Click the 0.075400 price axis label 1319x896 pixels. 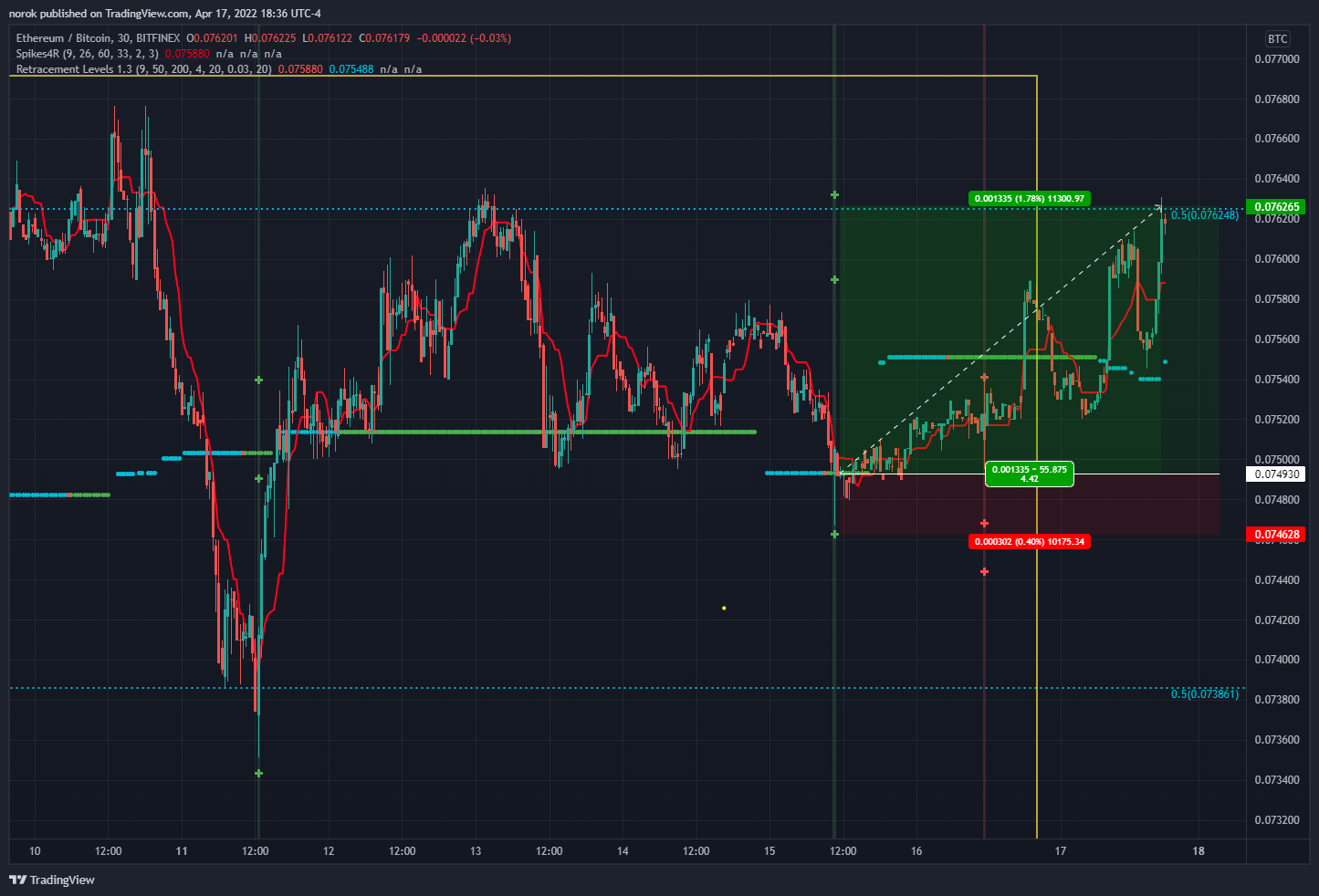point(1276,380)
